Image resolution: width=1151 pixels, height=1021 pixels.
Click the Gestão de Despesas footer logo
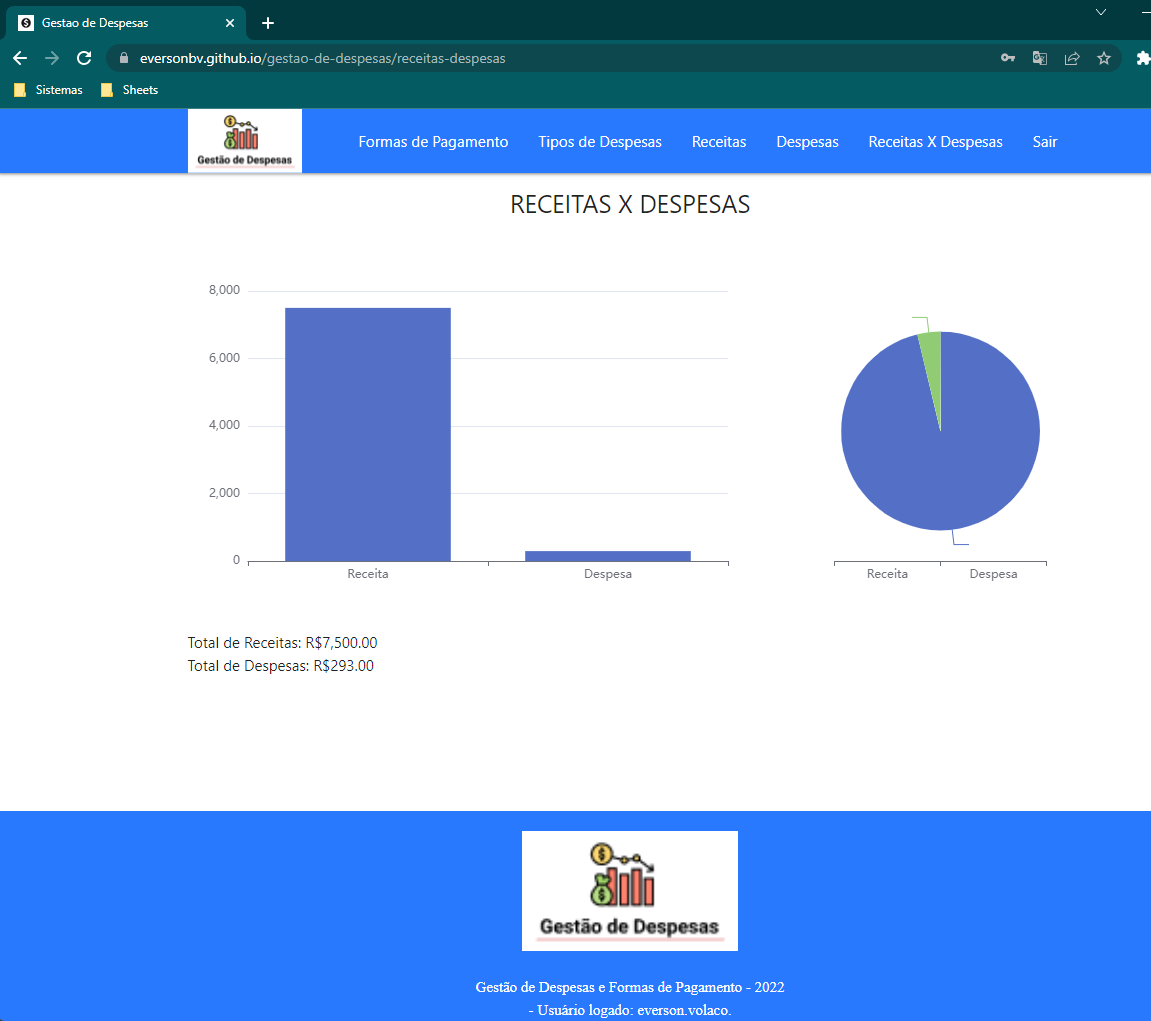629,890
